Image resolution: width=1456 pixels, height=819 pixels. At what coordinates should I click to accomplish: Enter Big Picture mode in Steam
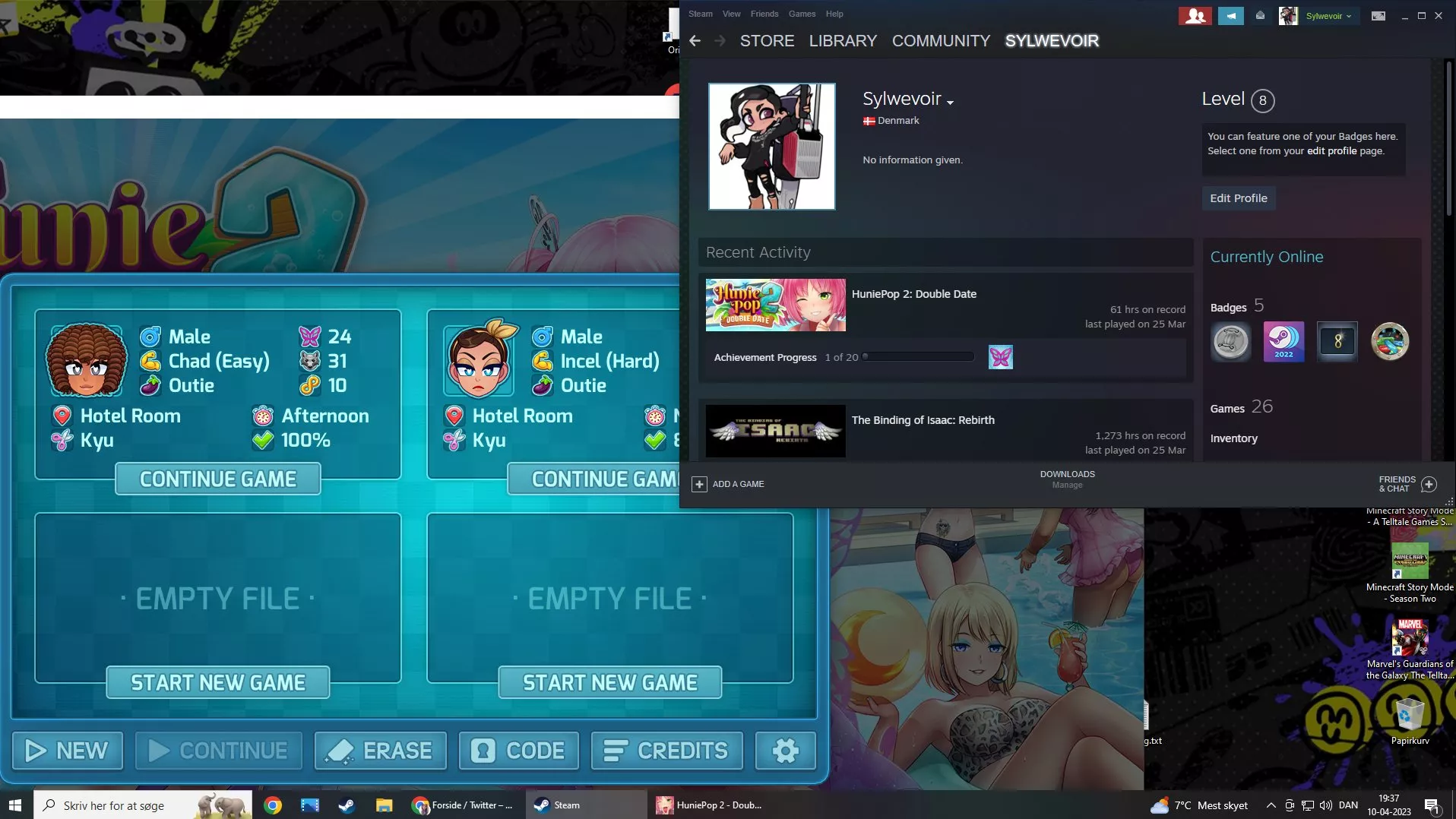pyautogui.click(x=1378, y=16)
